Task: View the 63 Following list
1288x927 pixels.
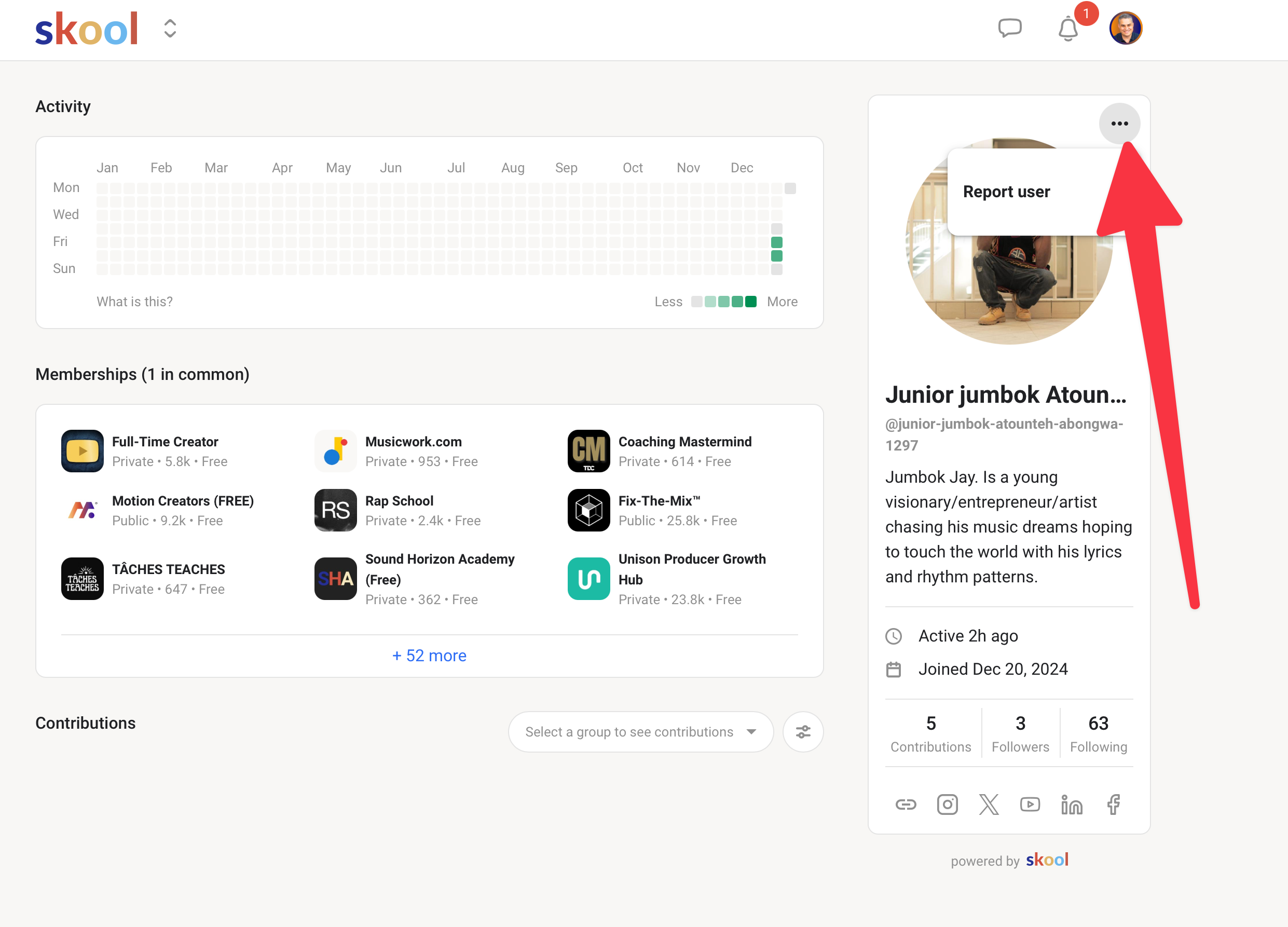Action: coord(1098,733)
